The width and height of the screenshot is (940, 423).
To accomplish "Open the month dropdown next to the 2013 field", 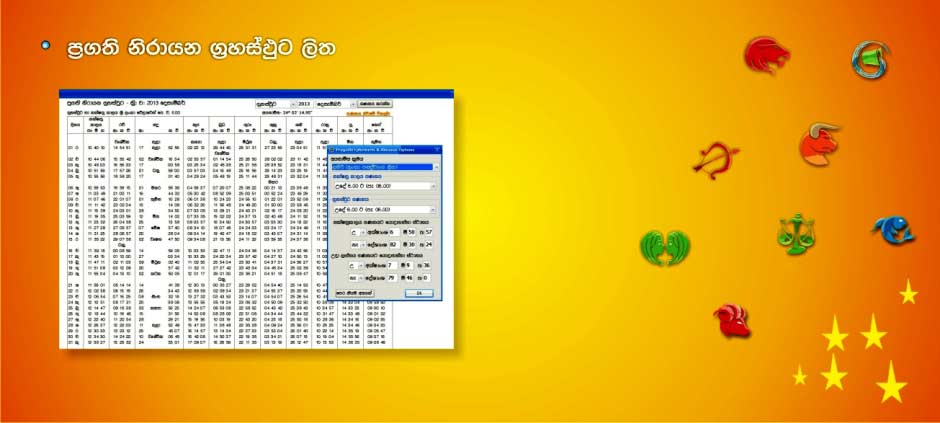I will (353, 104).
